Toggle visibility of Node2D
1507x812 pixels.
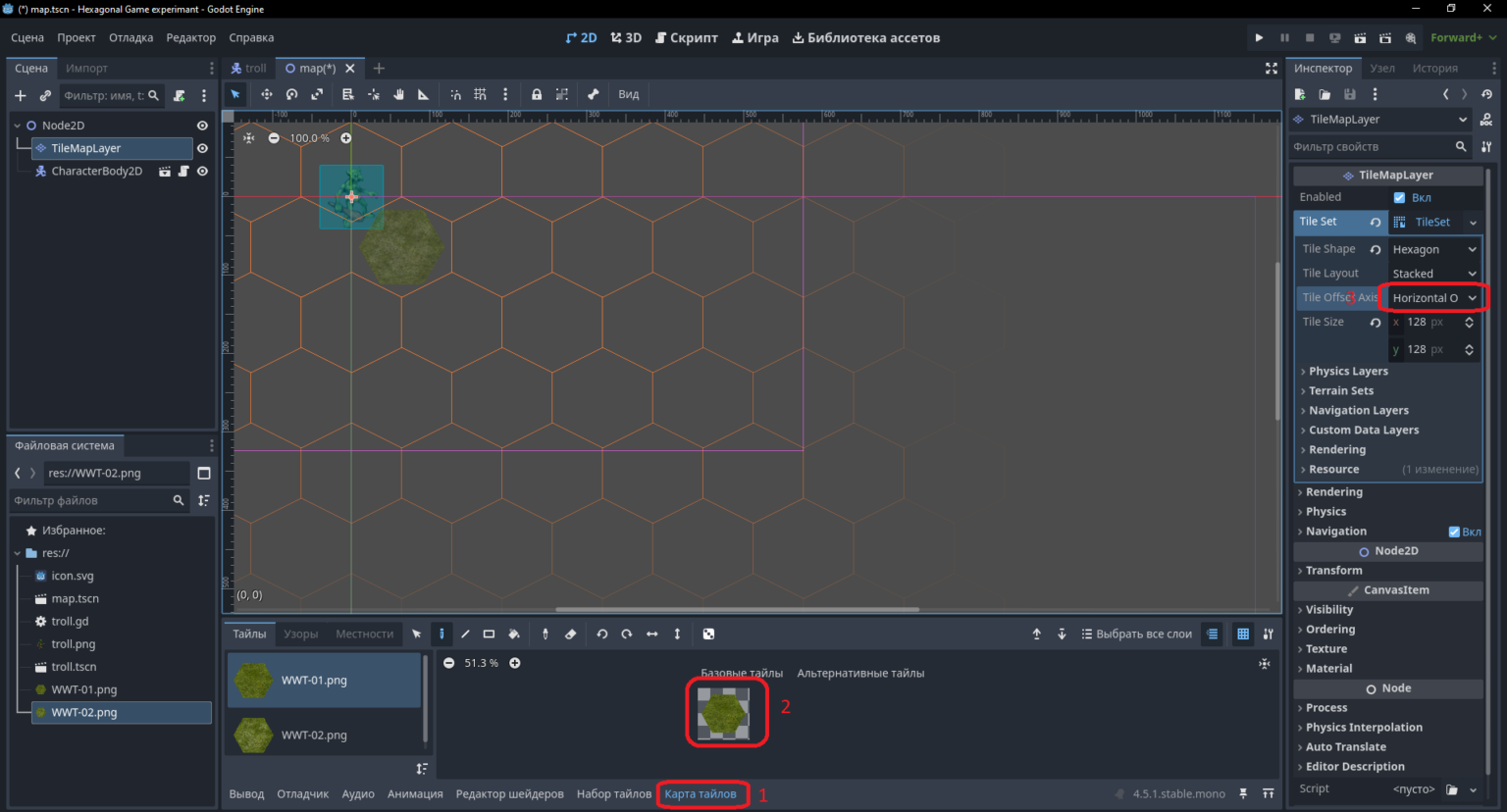[x=202, y=126]
